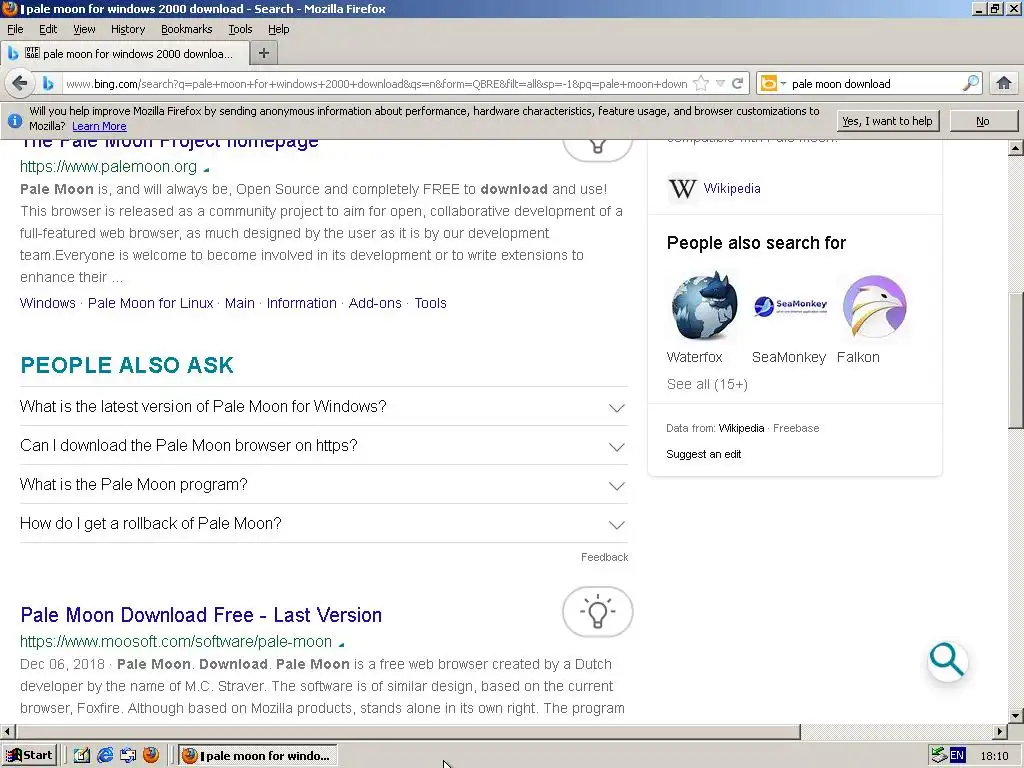Click Firefox taskbar window button
1024x768 pixels.
coord(258,756)
